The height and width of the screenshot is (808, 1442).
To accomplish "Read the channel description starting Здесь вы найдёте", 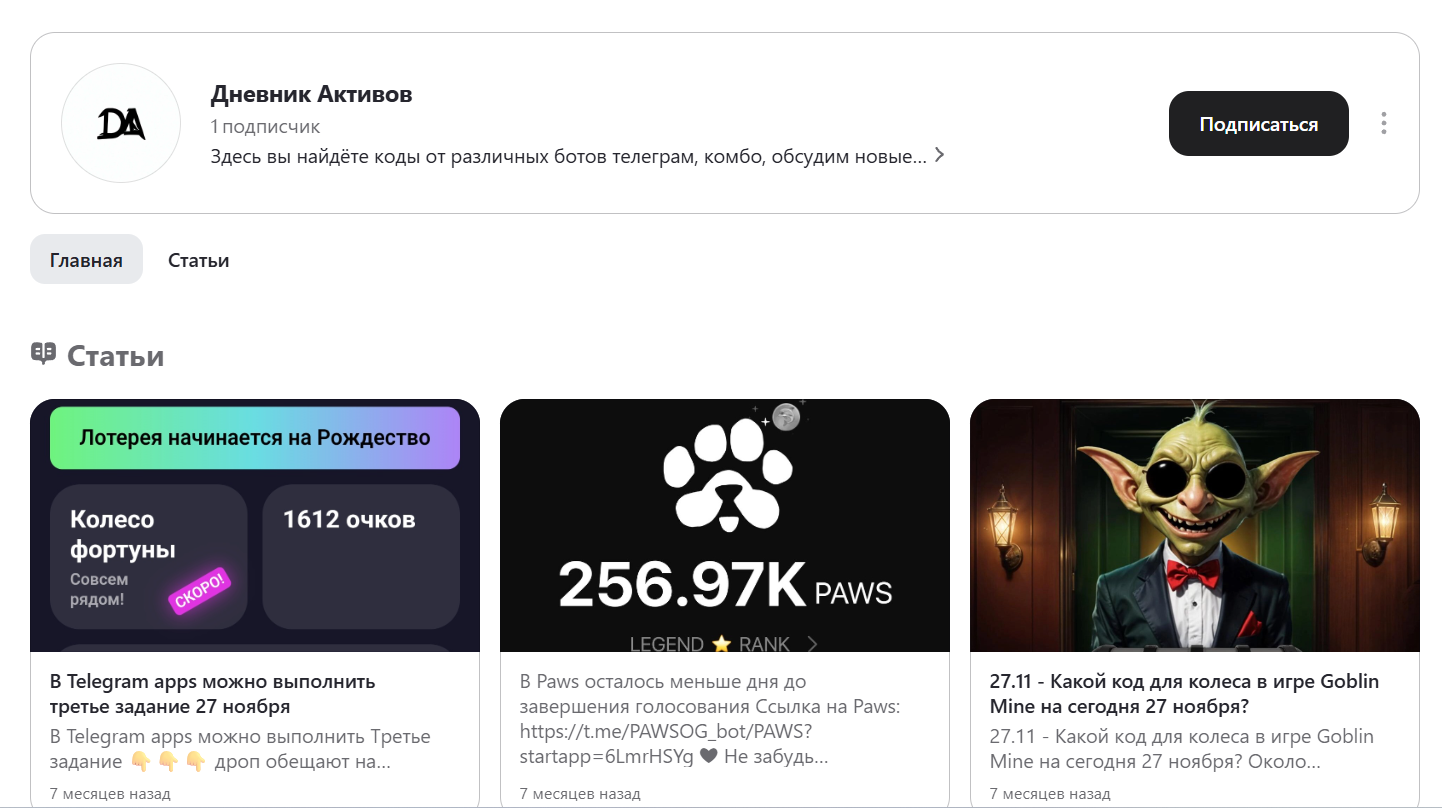I will tap(568, 157).
